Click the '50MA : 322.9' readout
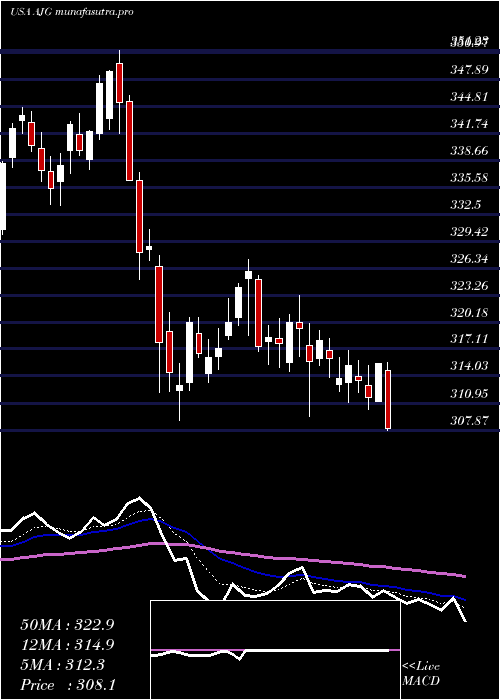Viewport: 500px width, 700px height. coord(67,625)
